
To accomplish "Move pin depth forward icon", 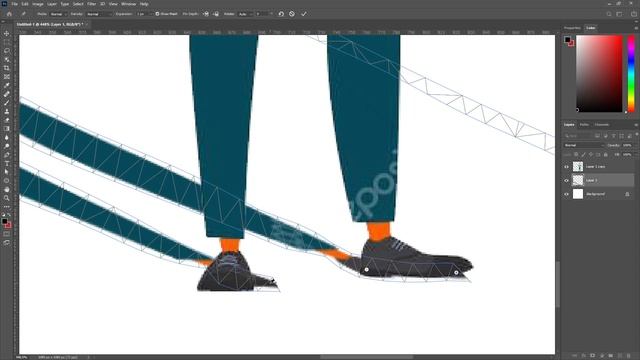I will (x=206, y=14).
